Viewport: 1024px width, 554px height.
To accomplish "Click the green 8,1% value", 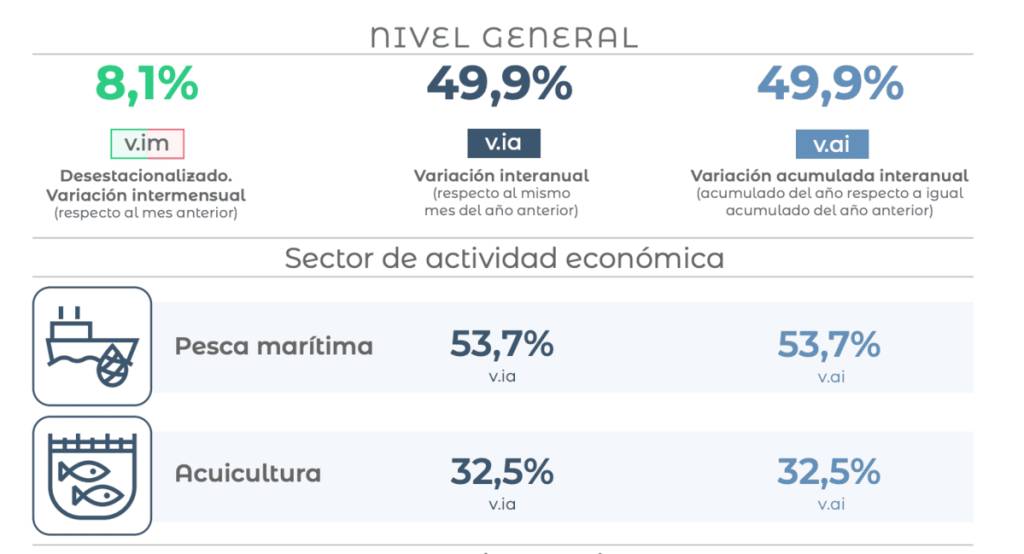I will 147,85.
